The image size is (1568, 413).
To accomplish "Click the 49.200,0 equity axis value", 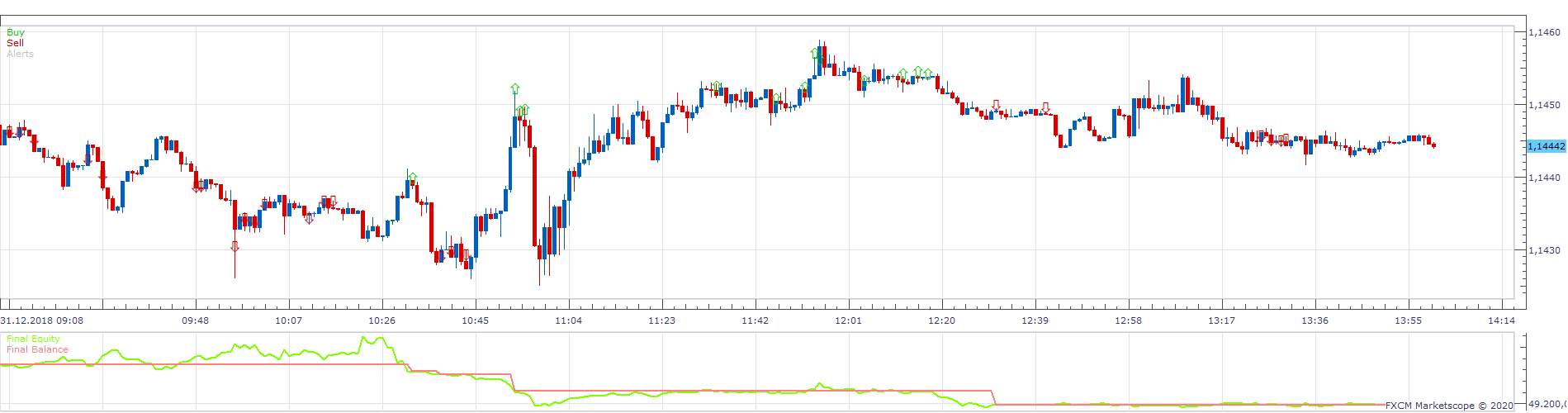I will point(1547,405).
